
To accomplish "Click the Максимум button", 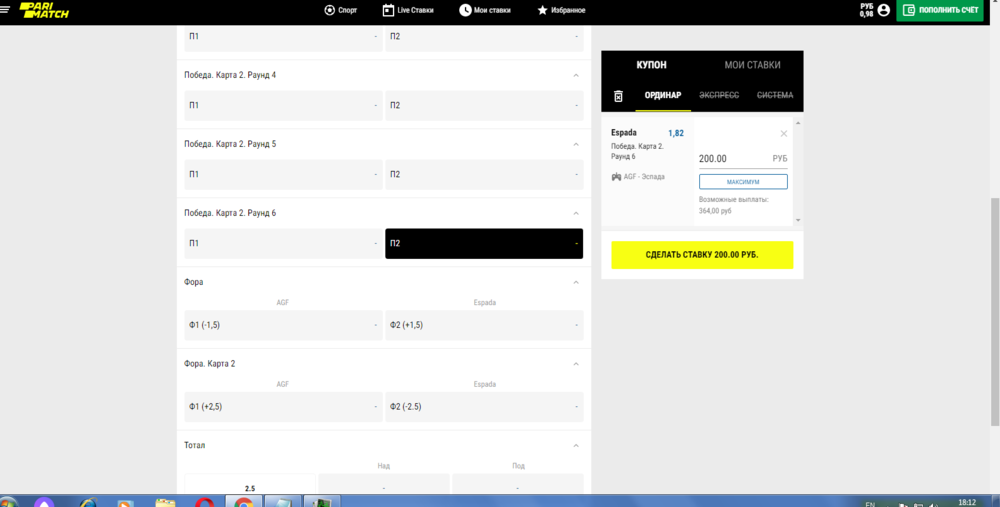I will coord(743,182).
